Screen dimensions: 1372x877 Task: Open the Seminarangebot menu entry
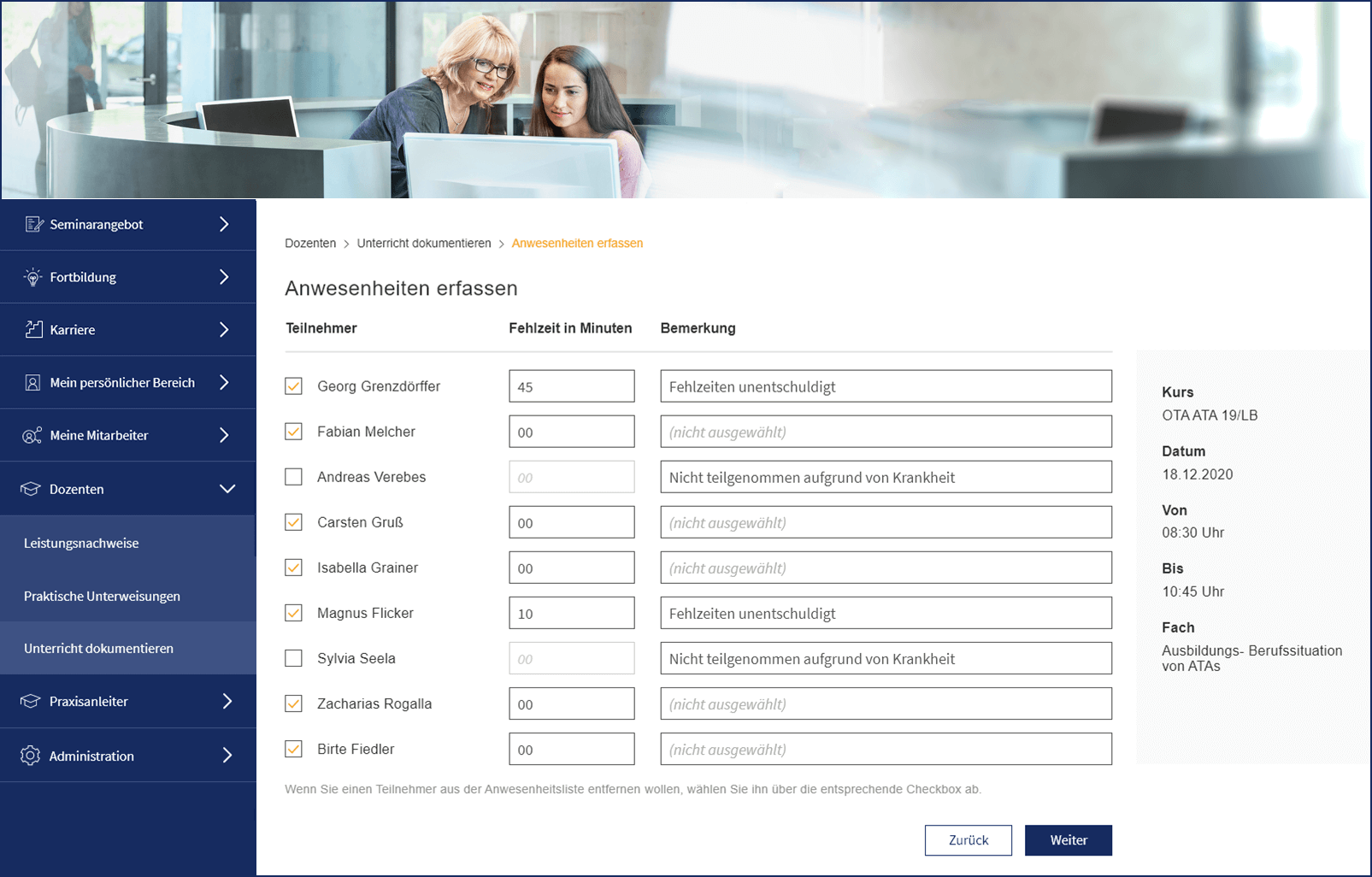pyautogui.click(x=128, y=224)
